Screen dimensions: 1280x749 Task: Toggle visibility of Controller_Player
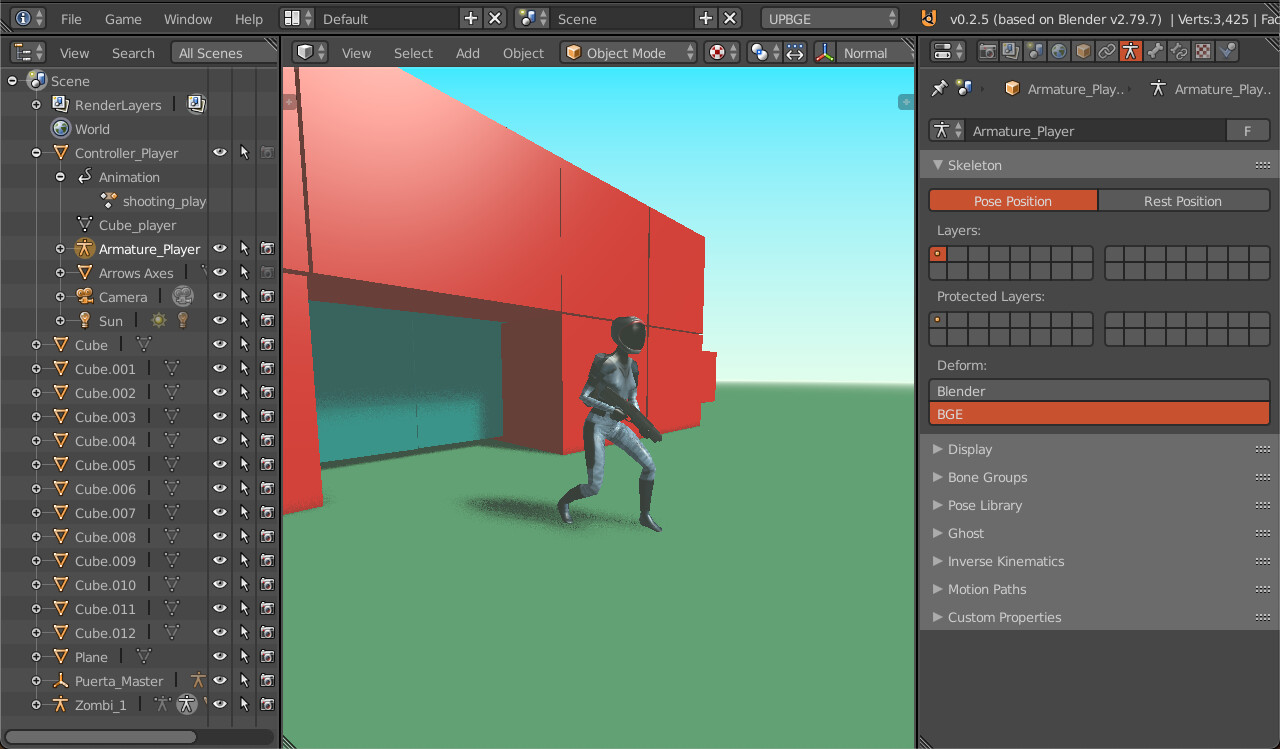coord(220,152)
